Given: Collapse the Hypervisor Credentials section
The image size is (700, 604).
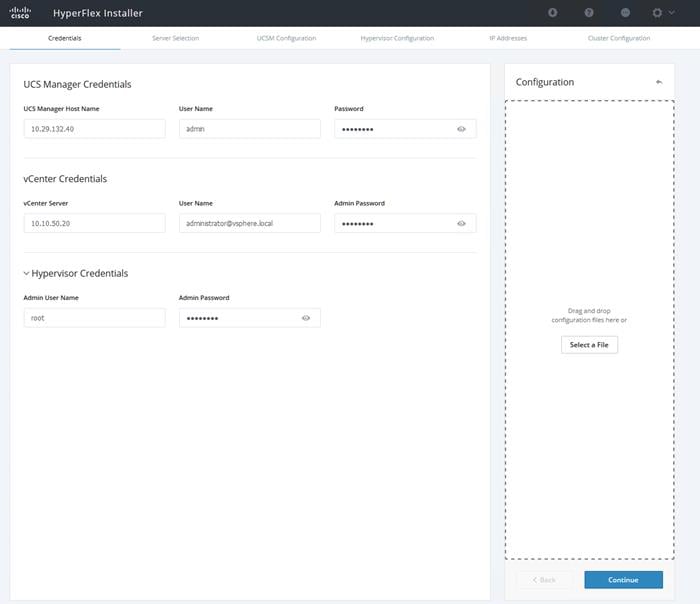Looking at the screenshot, I should pyautogui.click(x=26, y=273).
